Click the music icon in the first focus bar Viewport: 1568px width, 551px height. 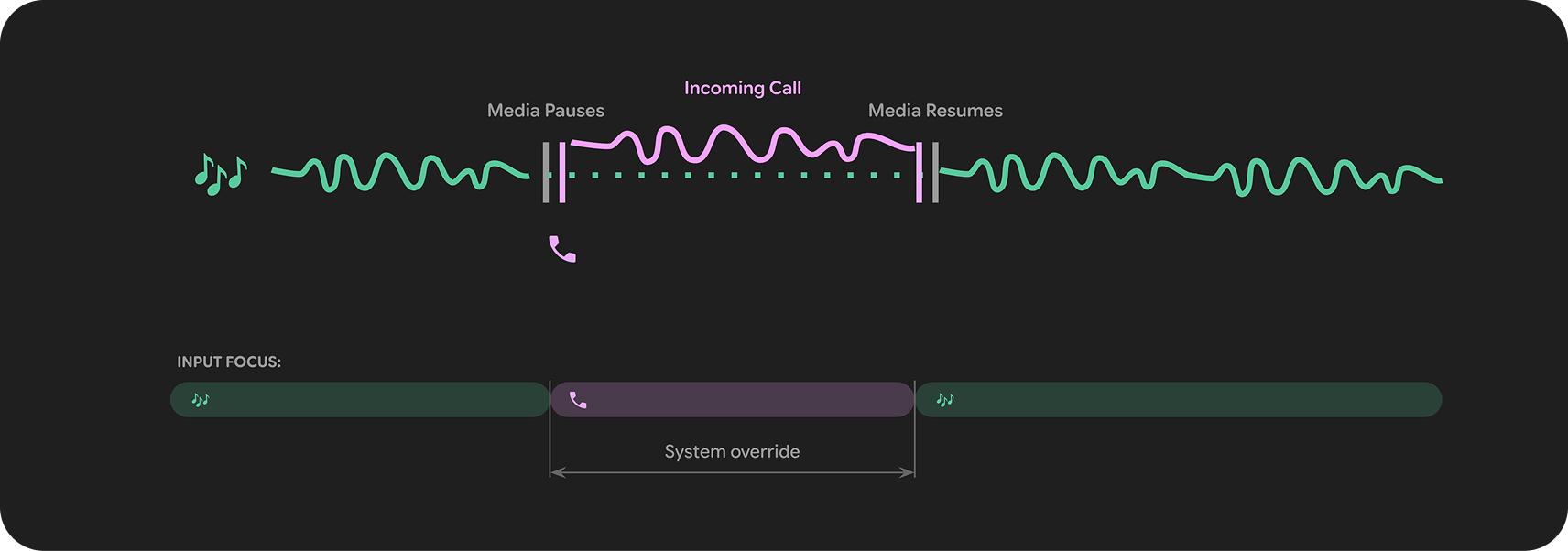pyautogui.click(x=201, y=400)
